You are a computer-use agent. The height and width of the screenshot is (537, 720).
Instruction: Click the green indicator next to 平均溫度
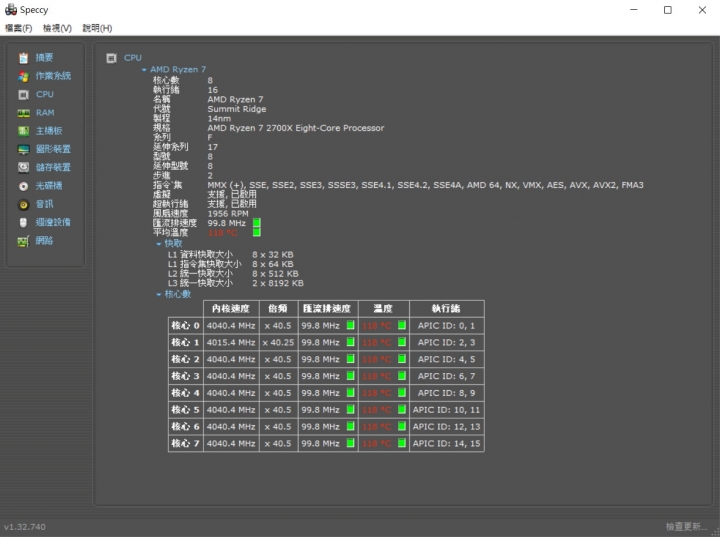[257, 232]
